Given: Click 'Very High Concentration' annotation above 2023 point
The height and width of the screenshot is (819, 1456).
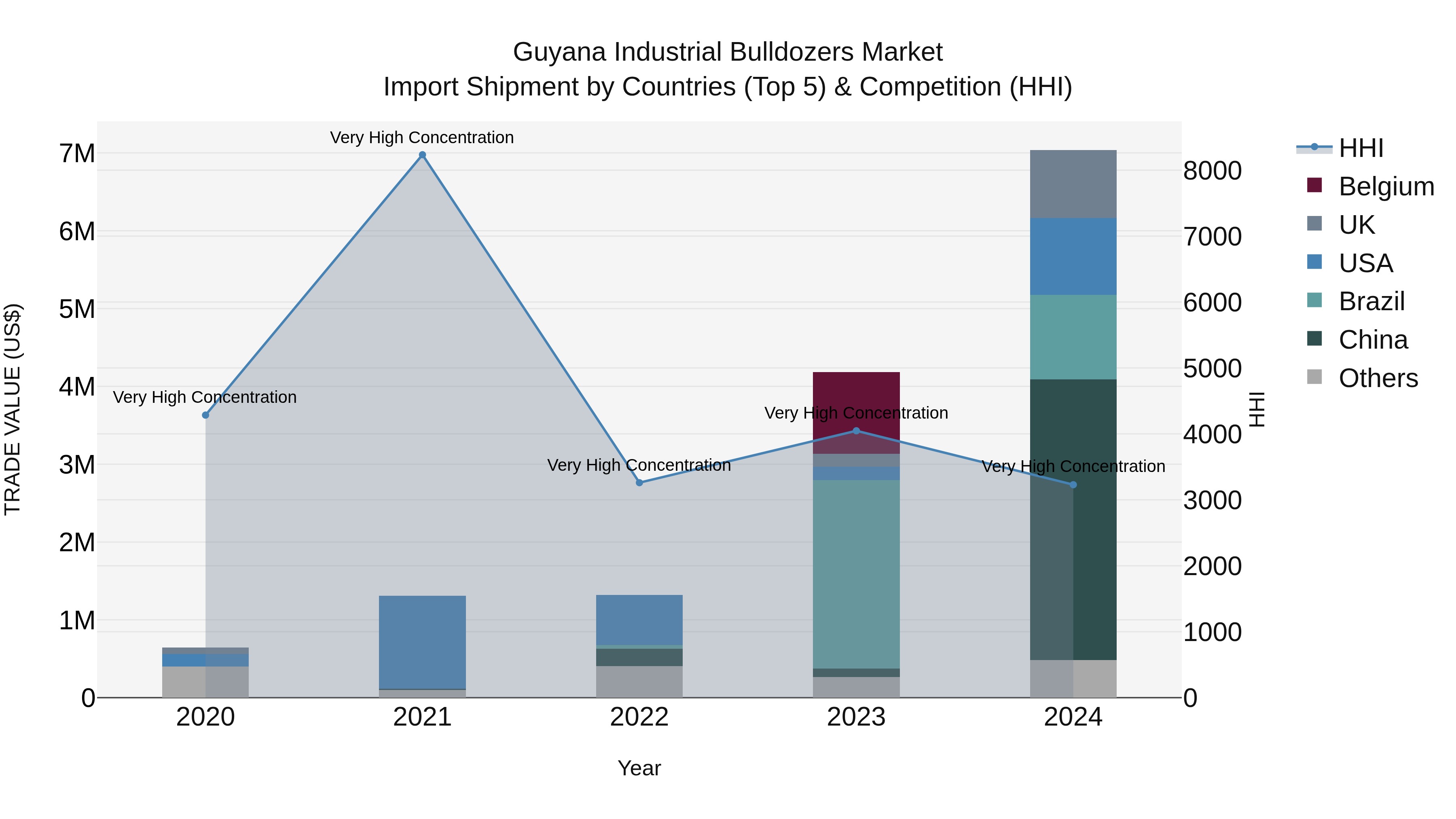Looking at the screenshot, I should (856, 413).
